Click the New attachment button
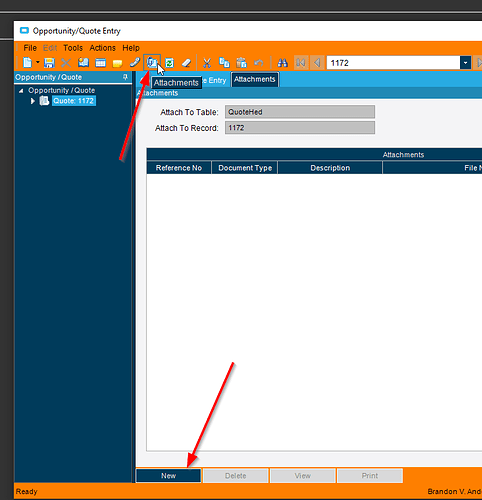Screen dimensions: 482x500 tap(168, 476)
